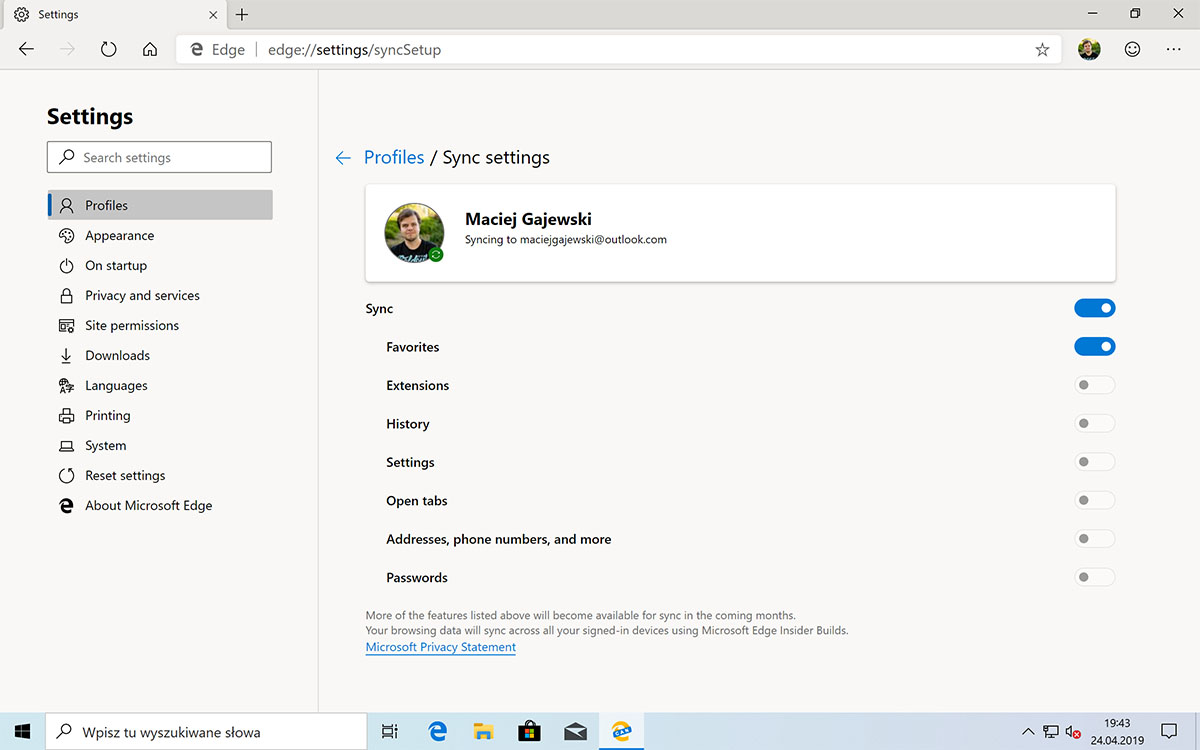Open Windows Start menu
The image size is (1200, 750).
(x=22, y=732)
